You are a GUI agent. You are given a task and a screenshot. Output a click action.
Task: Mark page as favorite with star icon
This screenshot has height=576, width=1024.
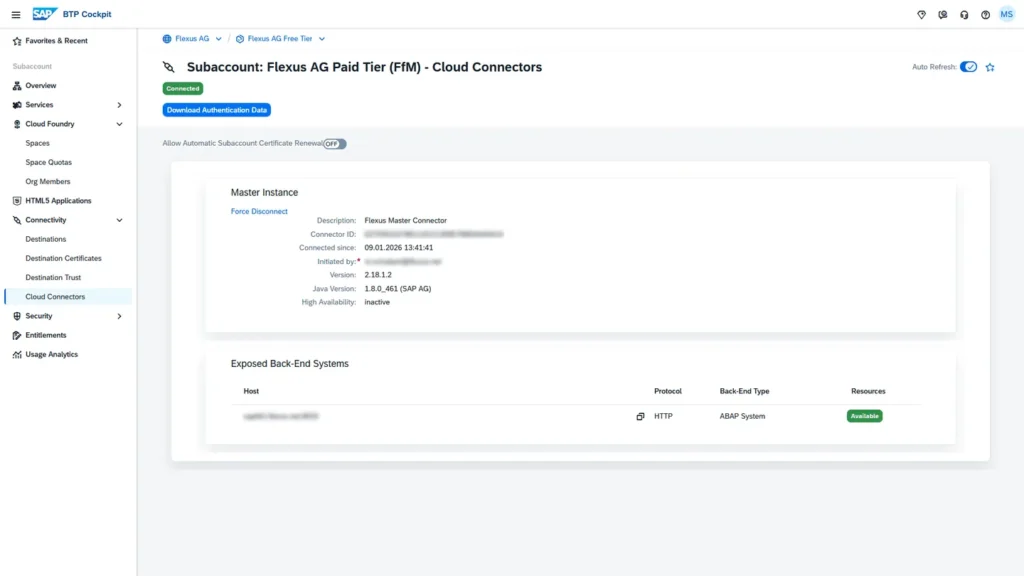click(x=990, y=67)
